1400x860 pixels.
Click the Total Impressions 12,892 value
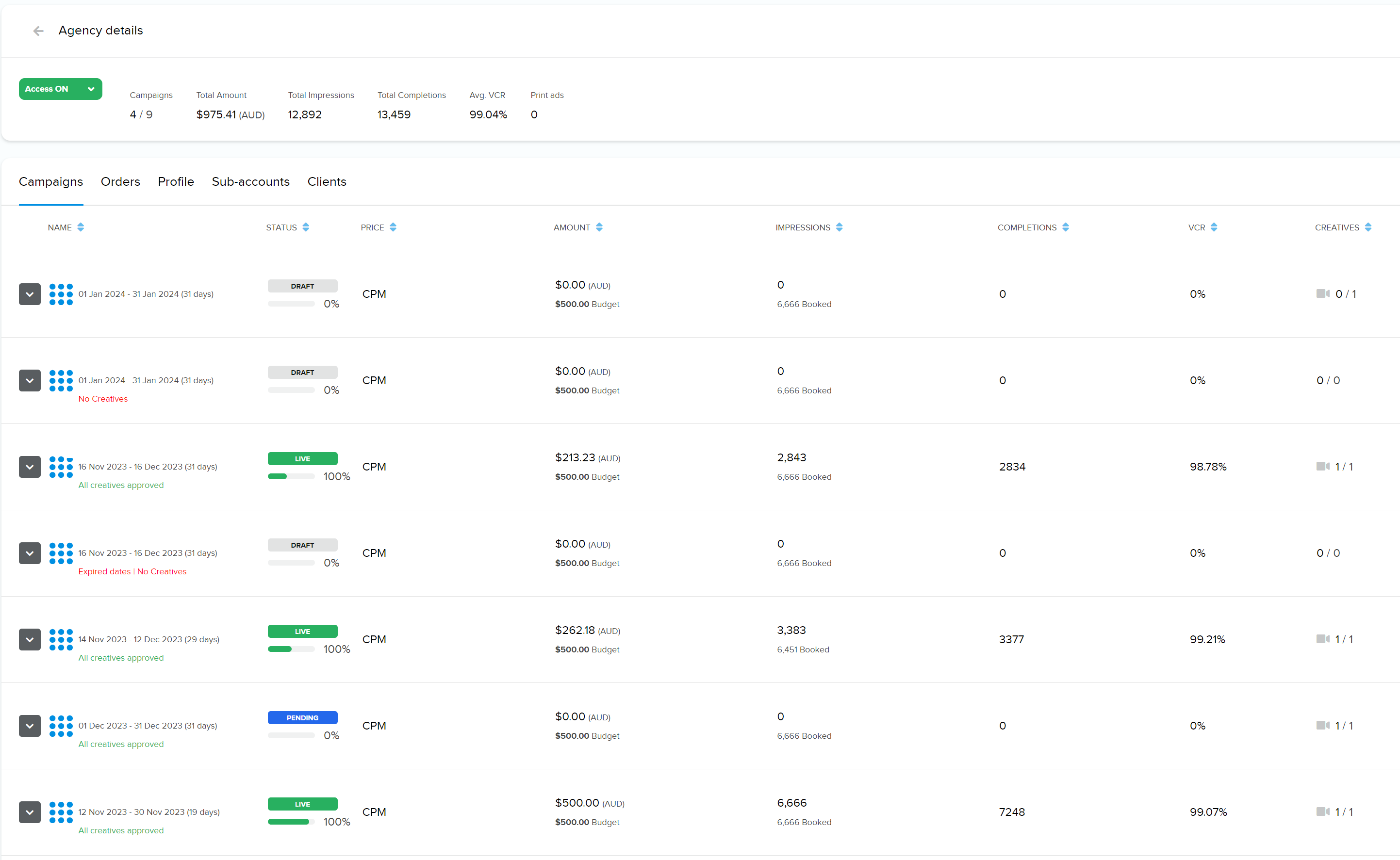pyautogui.click(x=305, y=115)
